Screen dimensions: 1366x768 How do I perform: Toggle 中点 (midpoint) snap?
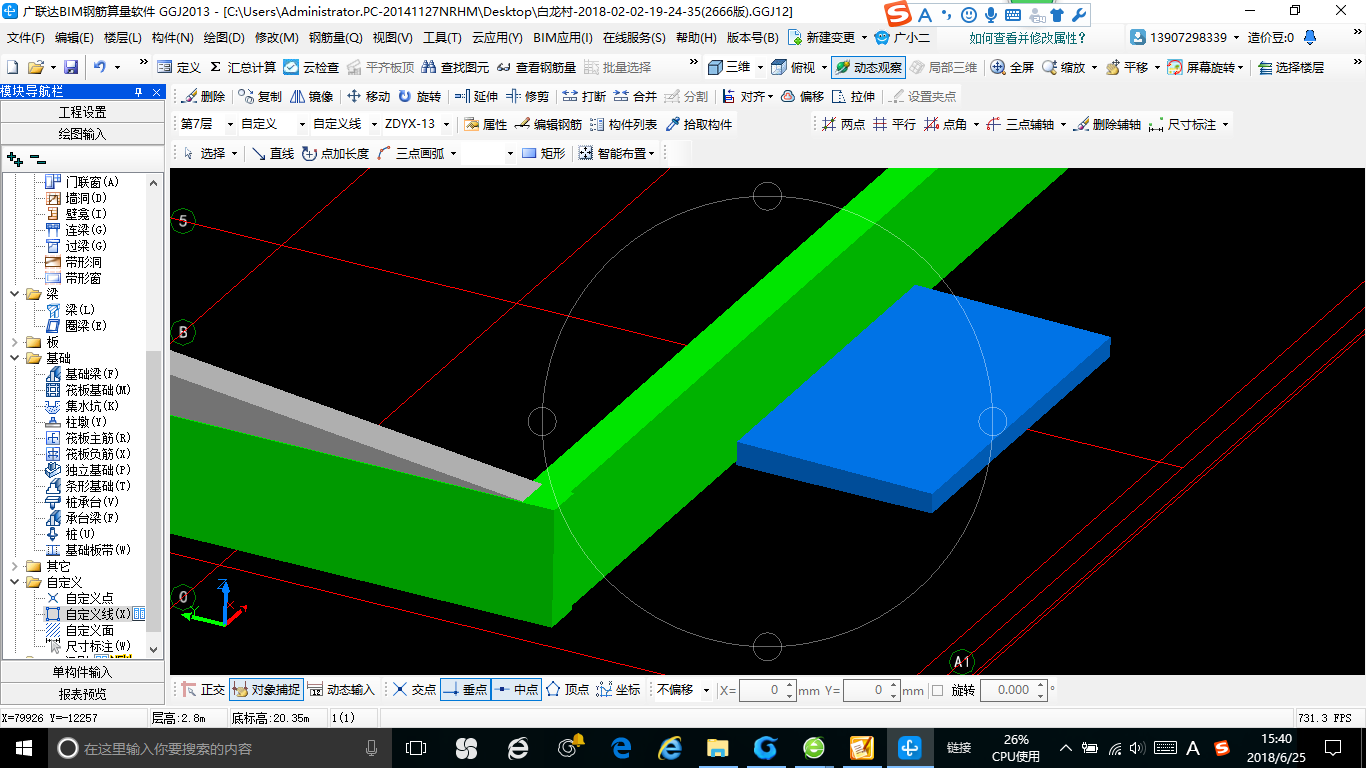point(517,690)
